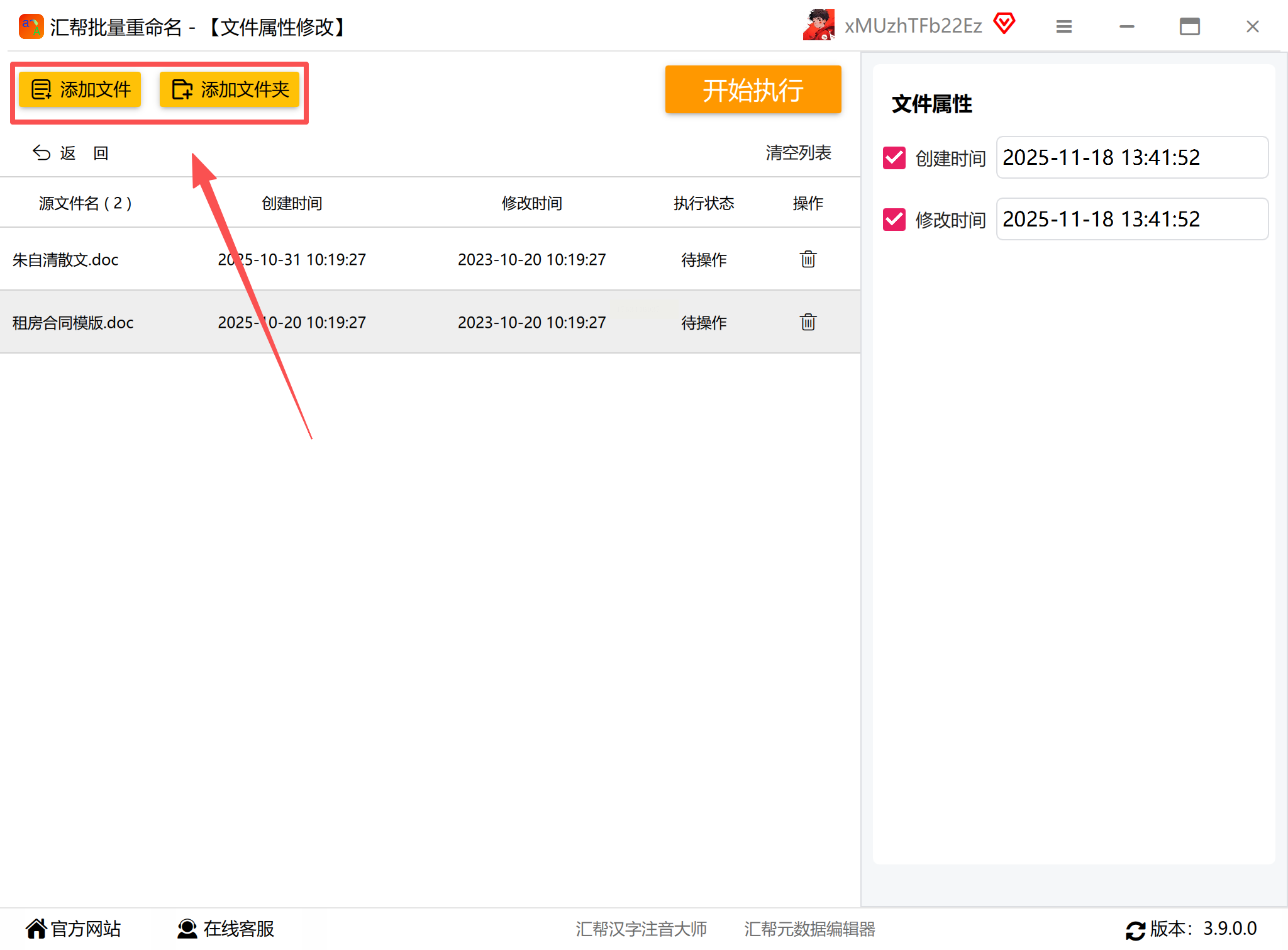This screenshot has height=950, width=1288.
Task: Click the 返回 back arrow icon
Action: [42, 153]
